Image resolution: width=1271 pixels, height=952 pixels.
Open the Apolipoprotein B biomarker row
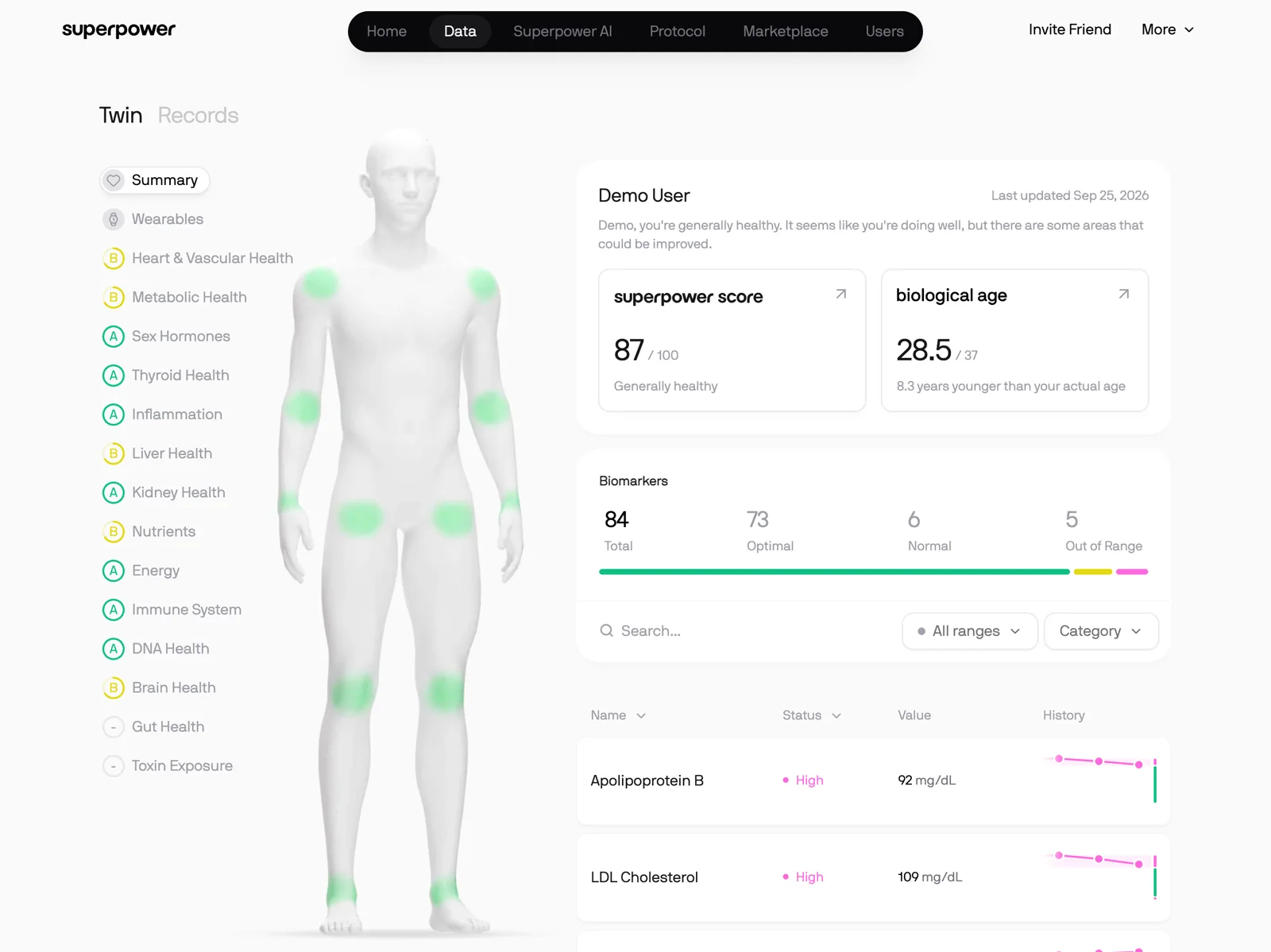tap(874, 781)
